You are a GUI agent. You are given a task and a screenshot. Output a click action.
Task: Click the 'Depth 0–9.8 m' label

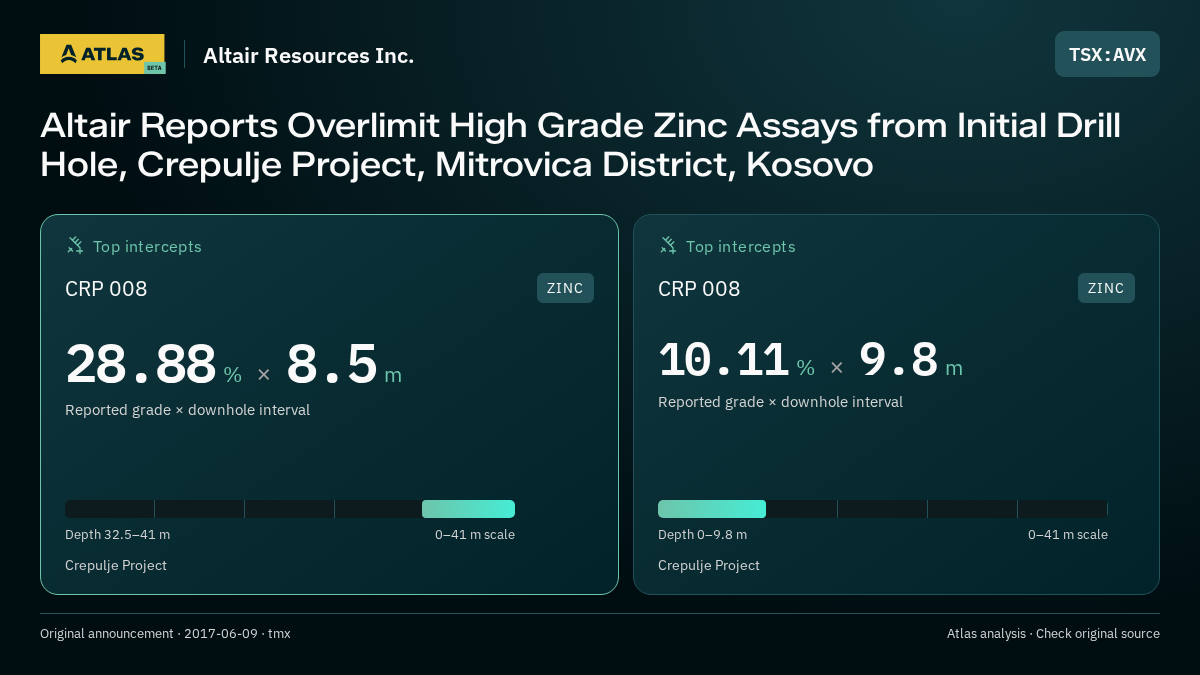coord(702,535)
